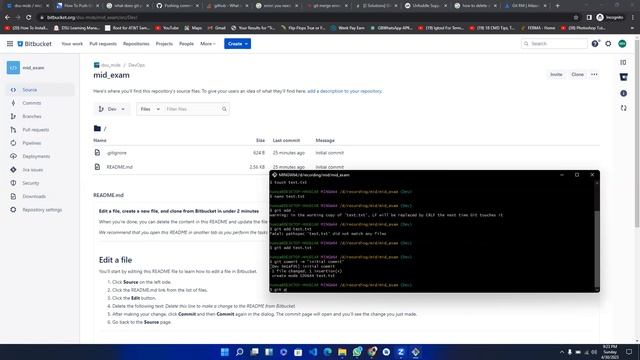This screenshot has height=360, width=640.
Task: Click the mid_exam repository avatar icon
Action: tap(13, 68)
